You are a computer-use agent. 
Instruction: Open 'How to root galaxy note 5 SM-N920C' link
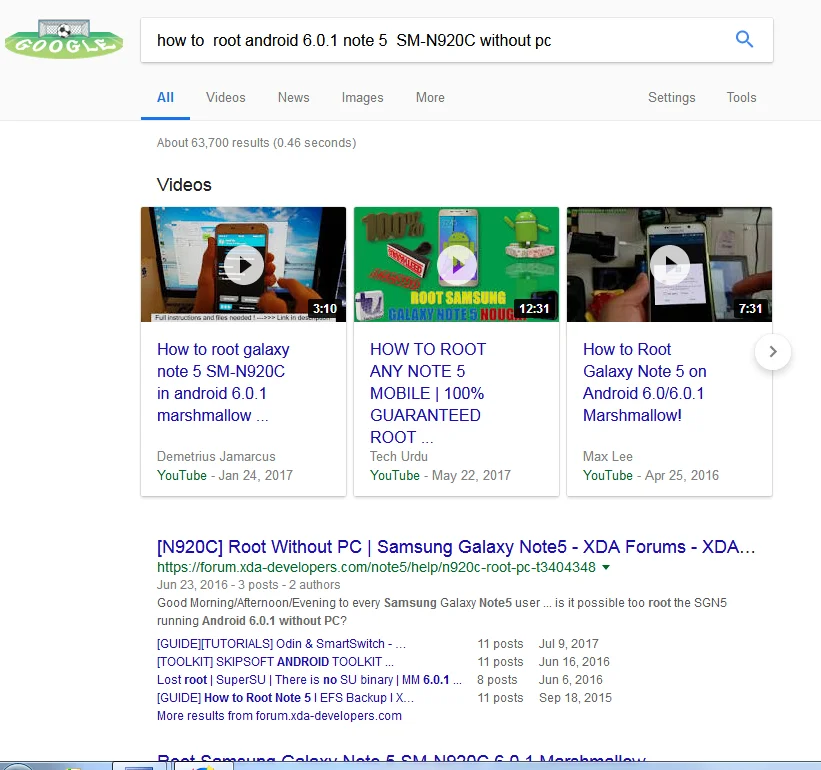point(223,382)
